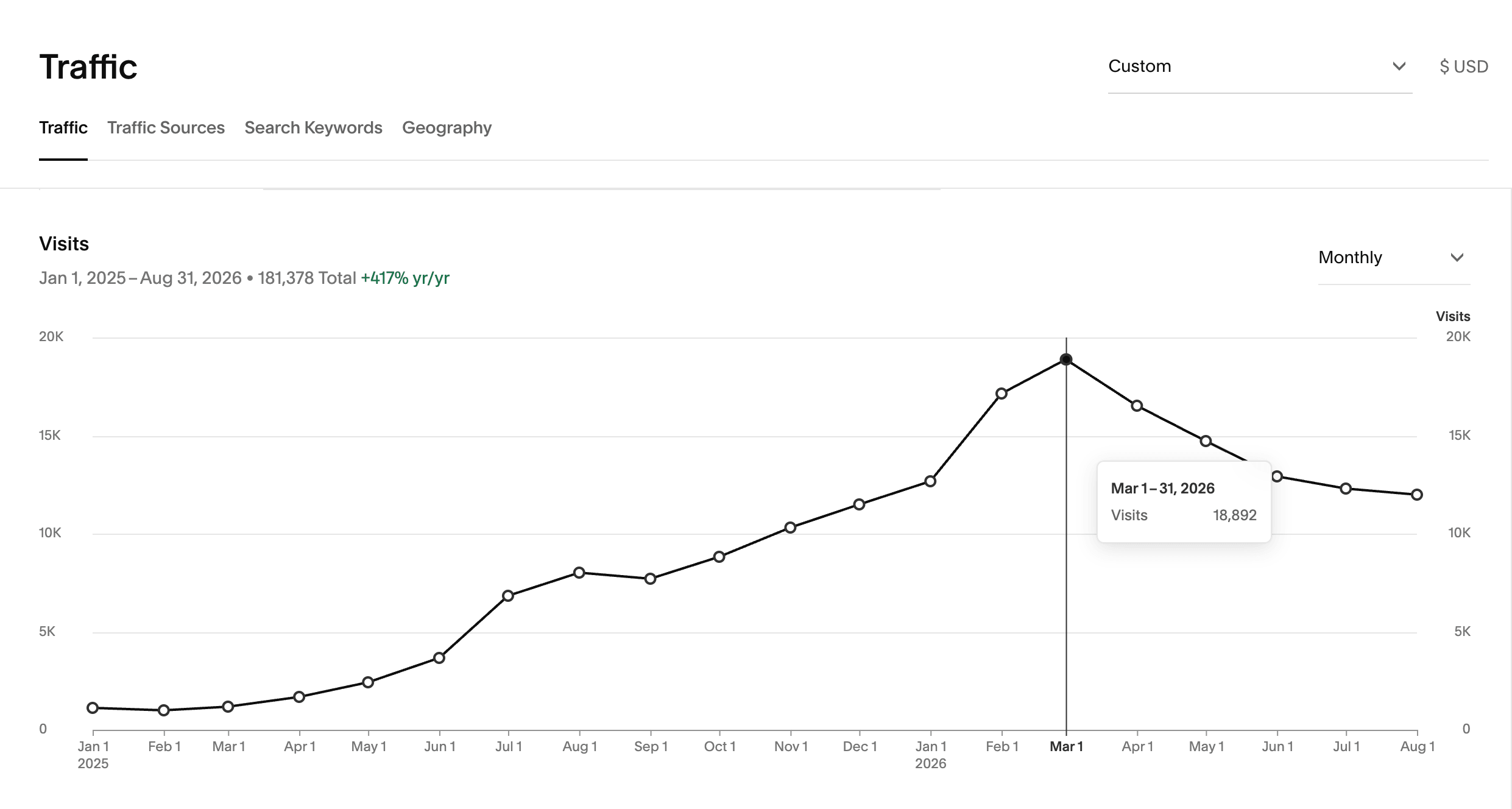This screenshot has width=1512, height=809.
Task: Select the May 2025 data point
Action: click(x=367, y=682)
